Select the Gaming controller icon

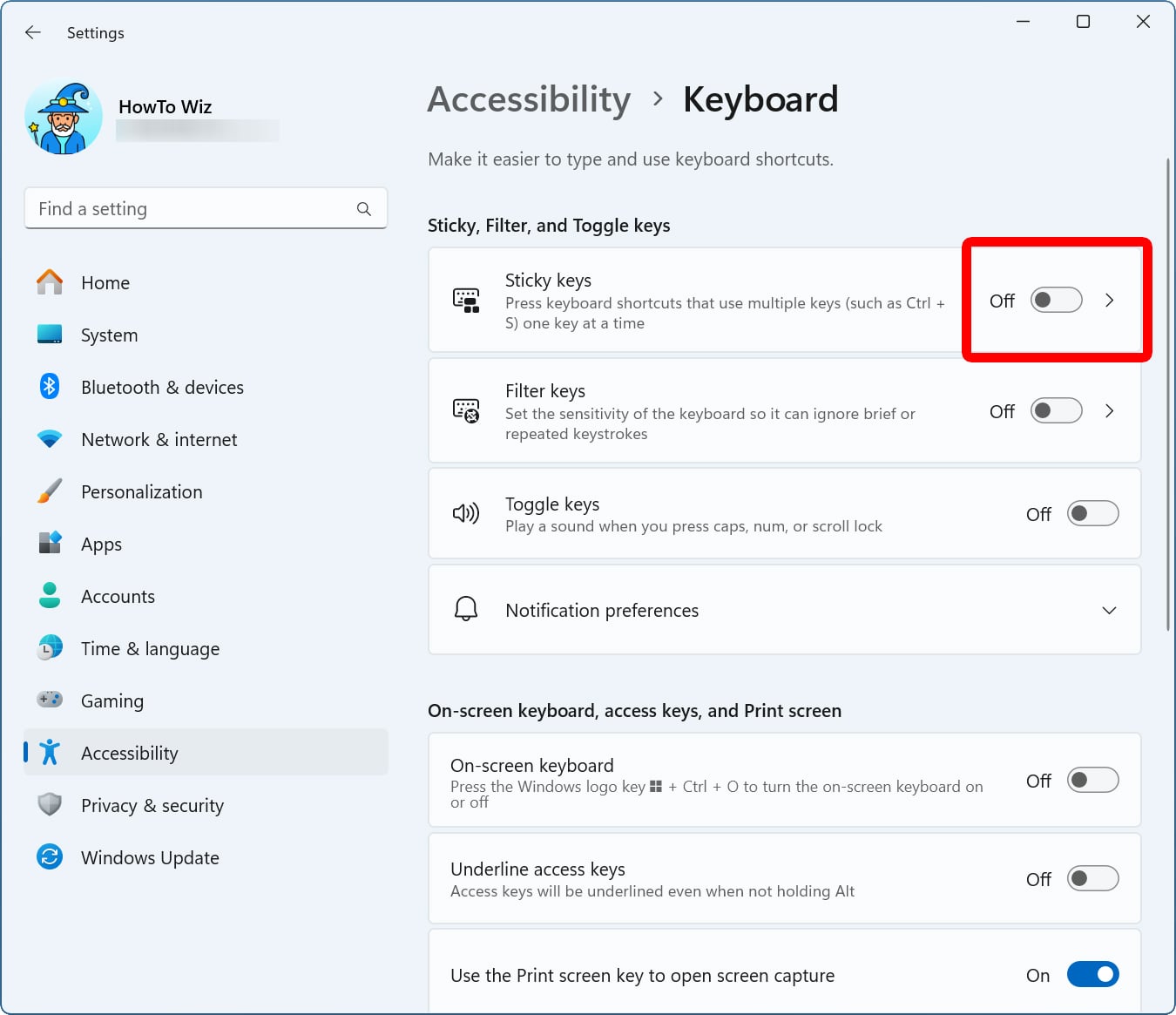coord(50,700)
